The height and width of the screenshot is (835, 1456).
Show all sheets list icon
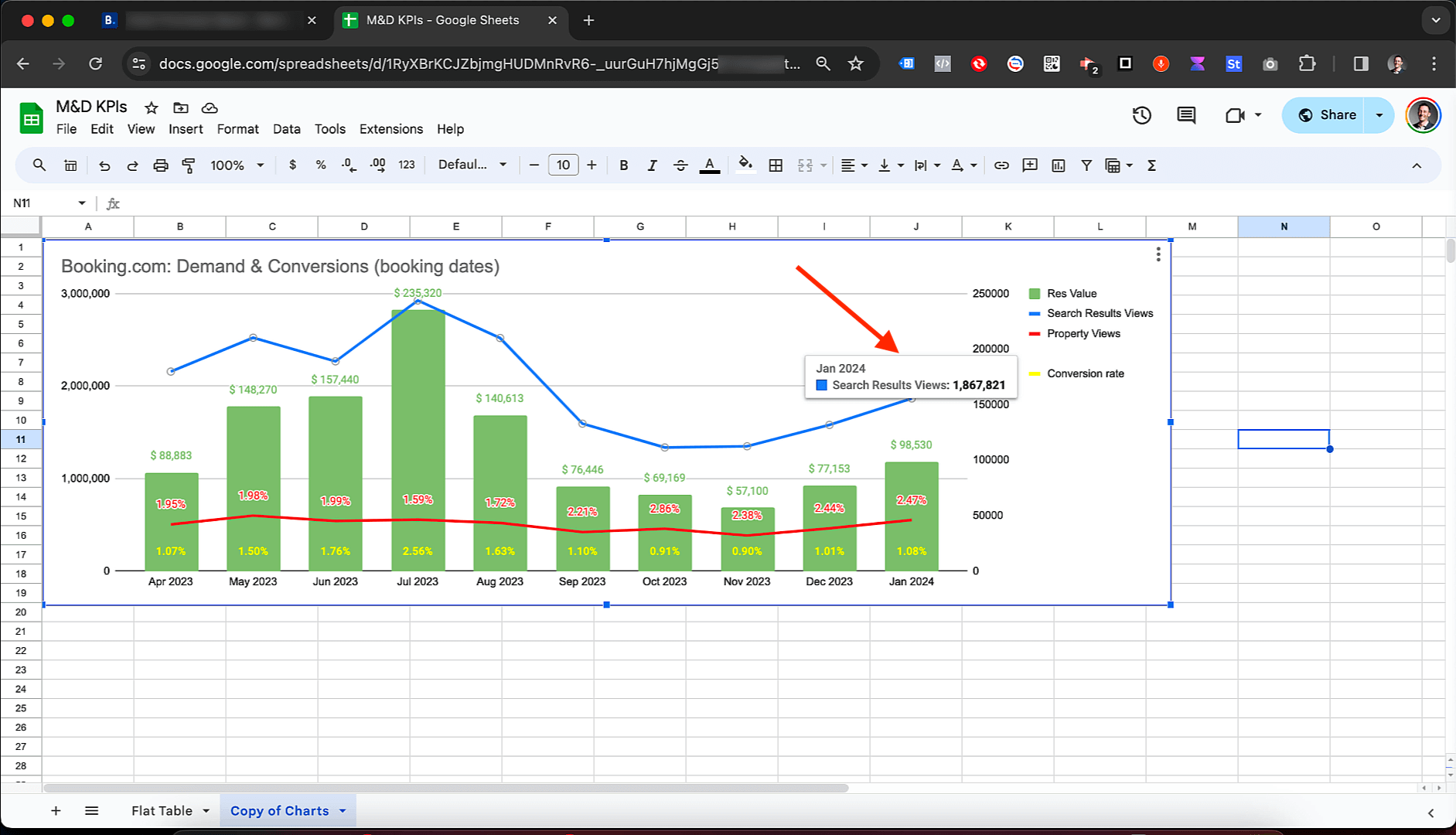(x=91, y=810)
